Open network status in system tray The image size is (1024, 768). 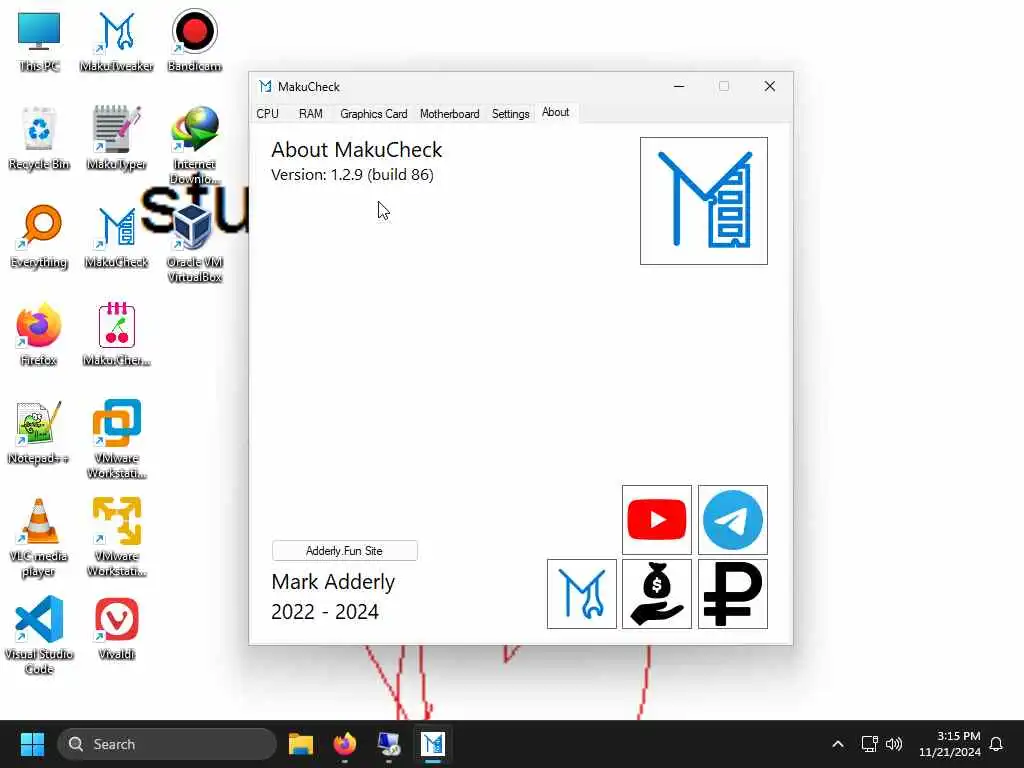[869, 744]
